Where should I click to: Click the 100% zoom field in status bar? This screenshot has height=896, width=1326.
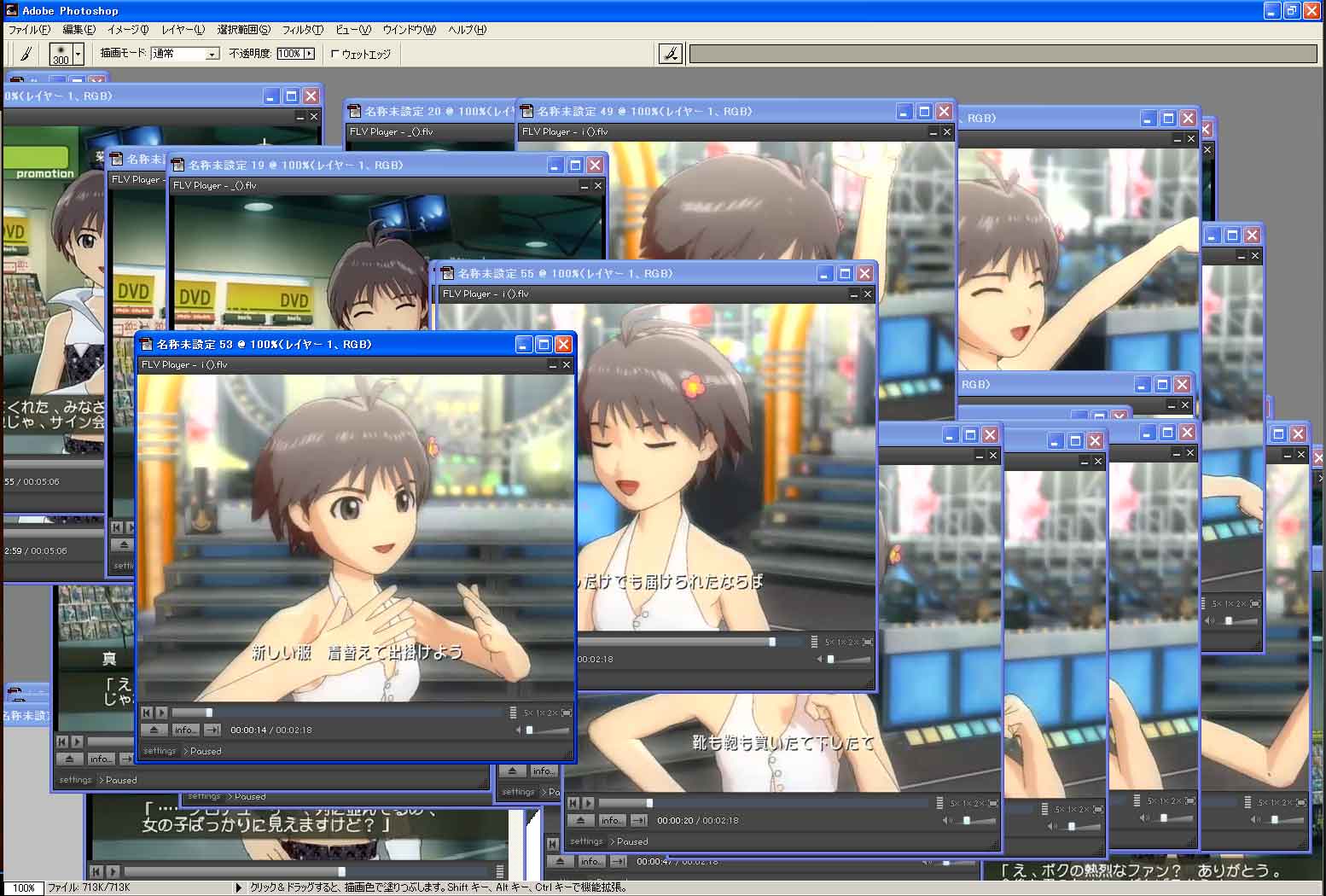pyautogui.click(x=23, y=887)
